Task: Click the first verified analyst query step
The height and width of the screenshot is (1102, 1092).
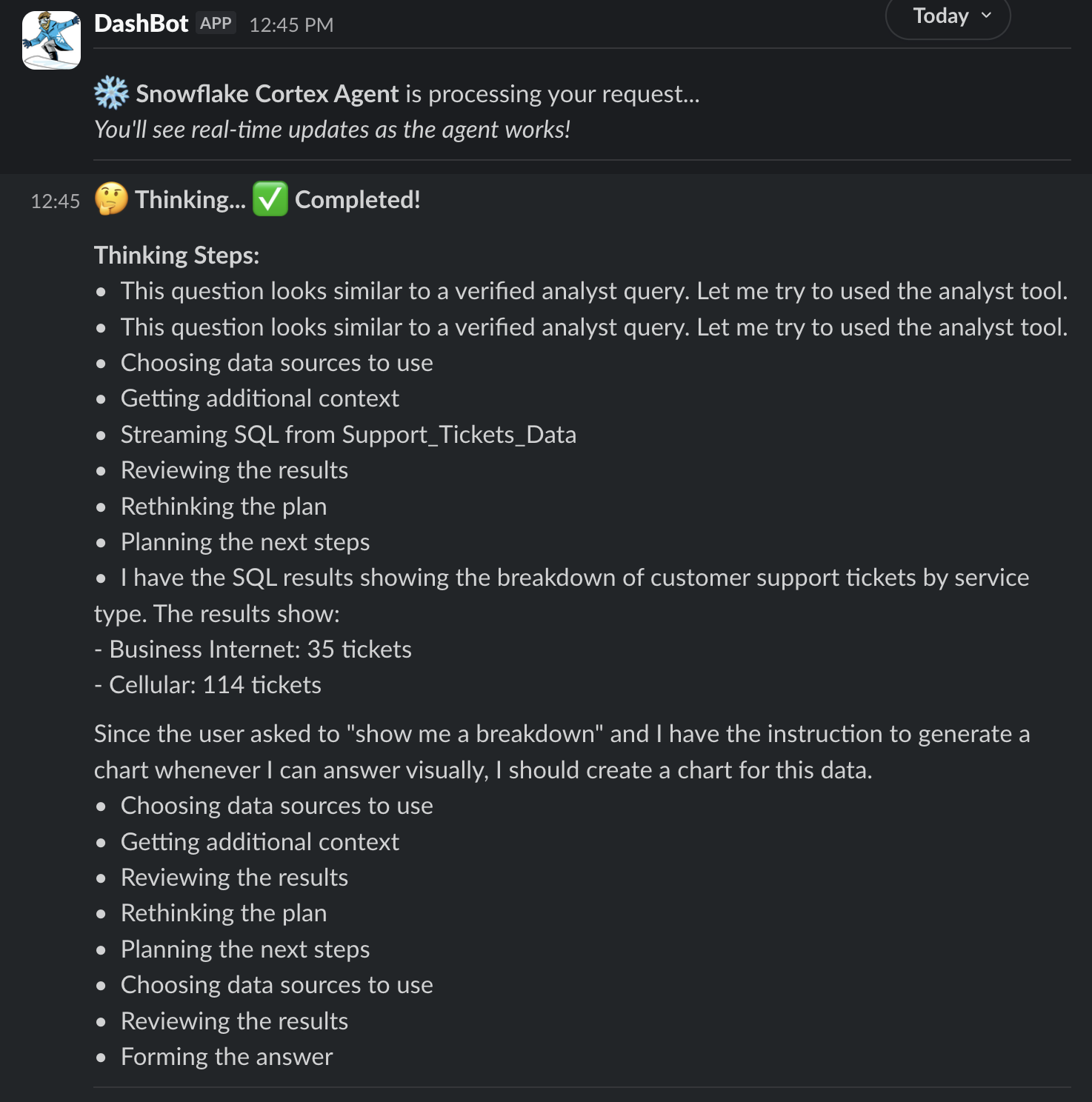Action: click(x=593, y=291)
